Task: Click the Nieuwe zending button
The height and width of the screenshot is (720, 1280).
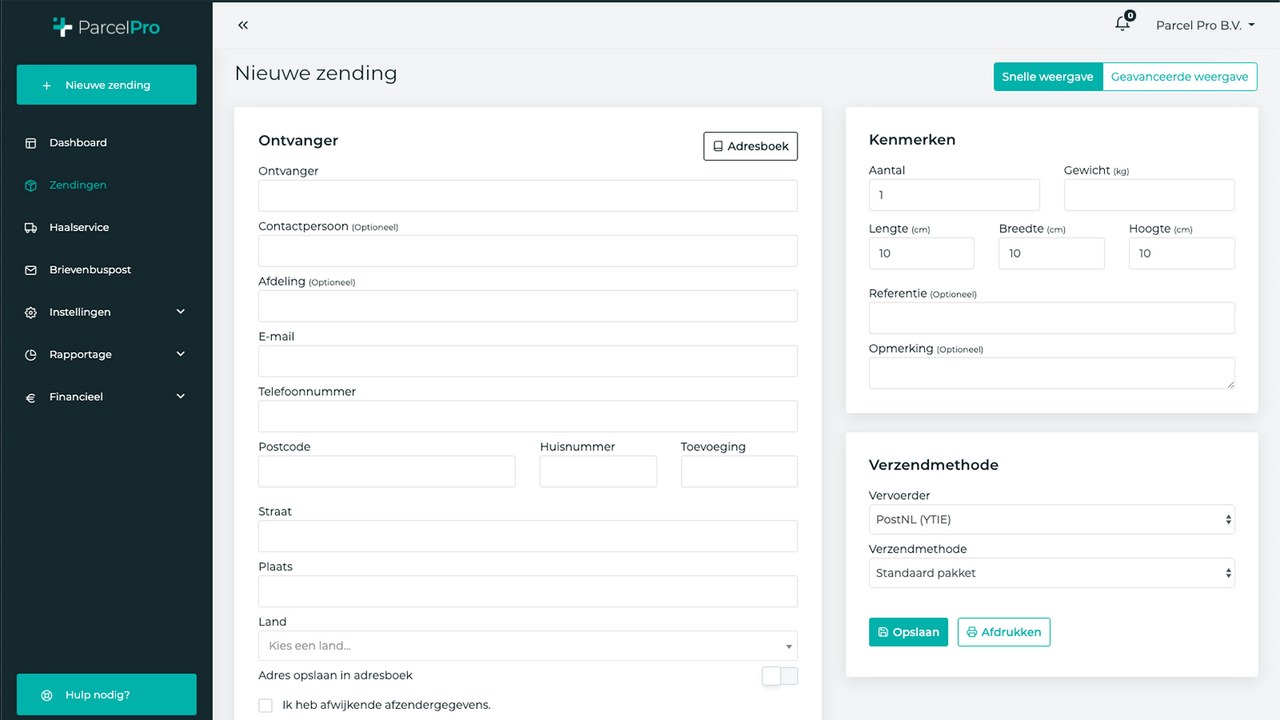Action: (107, 85)
